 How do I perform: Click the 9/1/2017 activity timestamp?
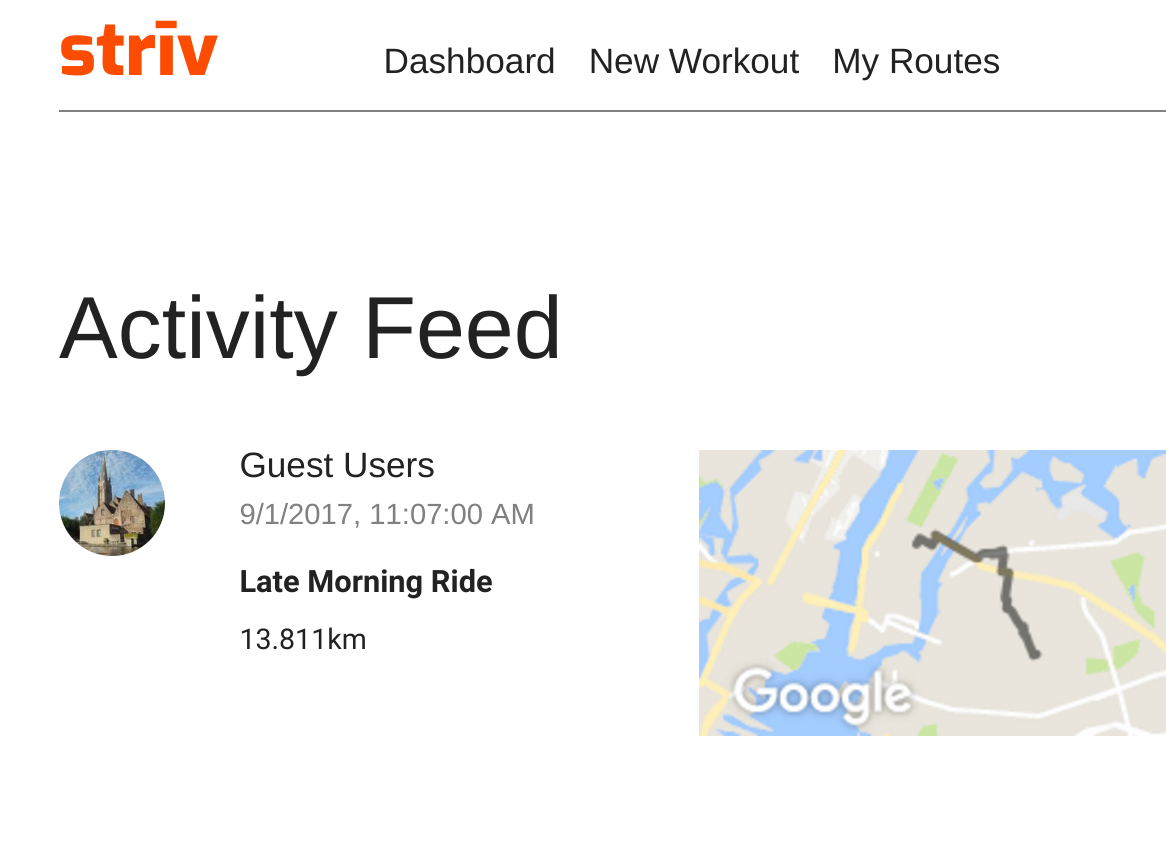387,514
